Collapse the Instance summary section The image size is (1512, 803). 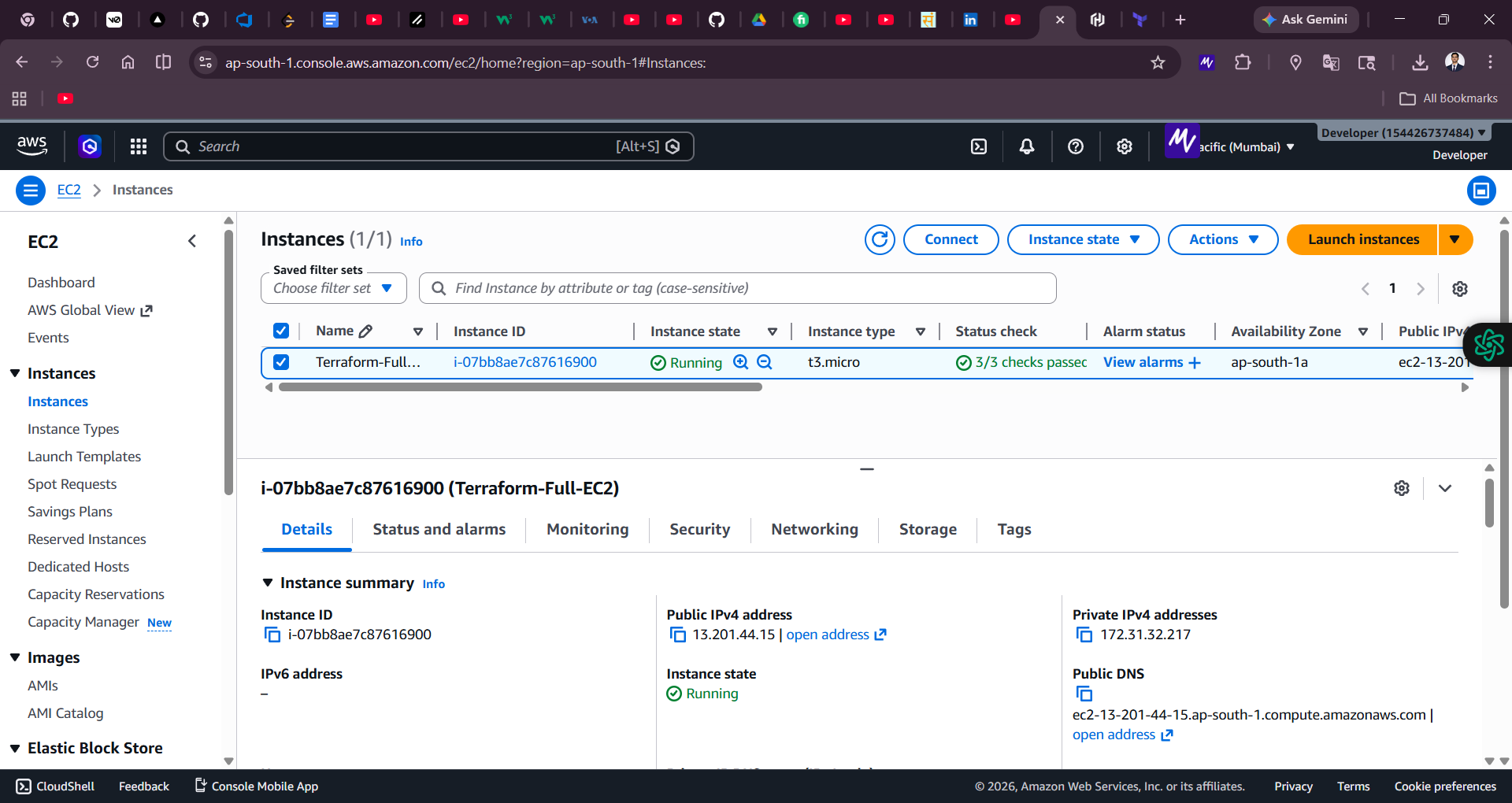coord(267,583)
